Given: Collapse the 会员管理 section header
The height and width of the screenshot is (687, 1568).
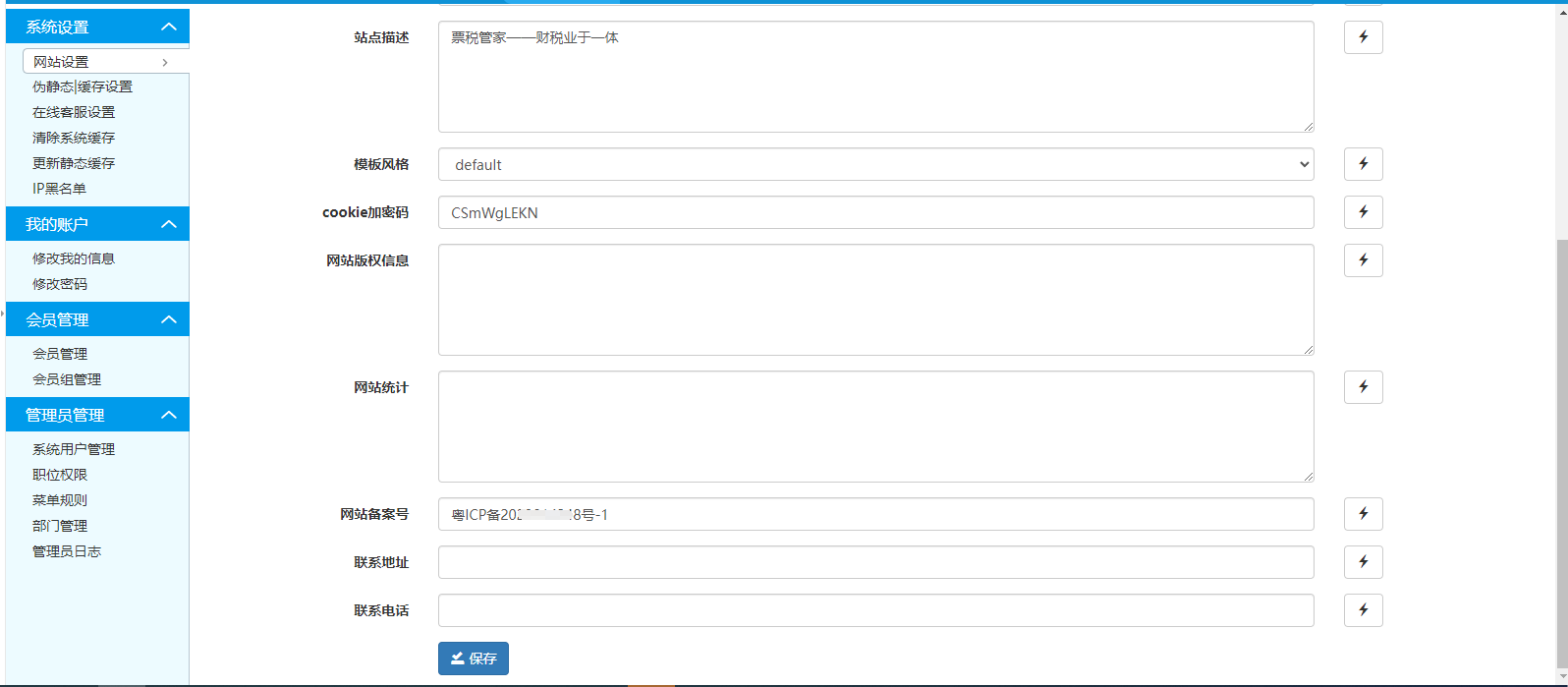Looking at the screenshot, I should click(x=169, y=319).
